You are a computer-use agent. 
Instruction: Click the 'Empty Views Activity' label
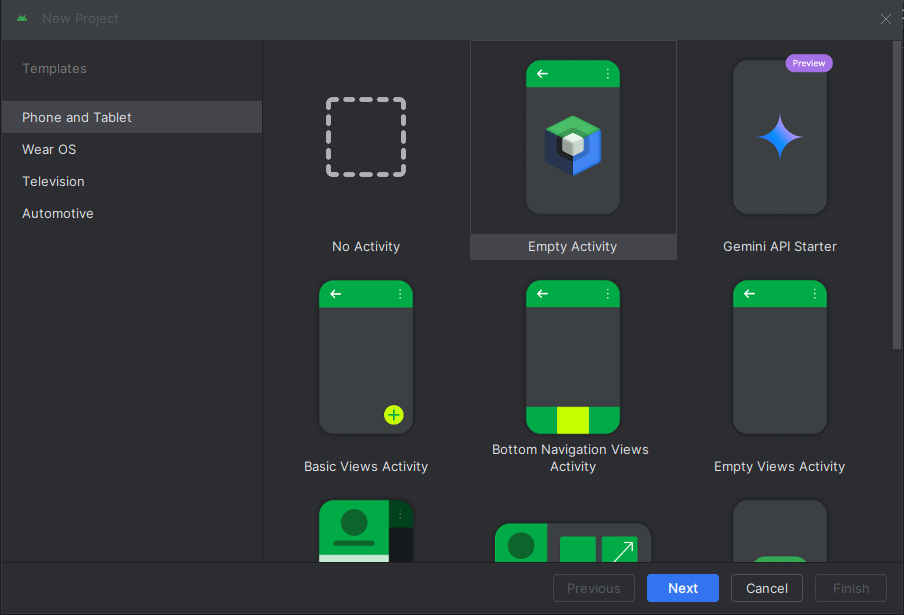click(779, 466)
